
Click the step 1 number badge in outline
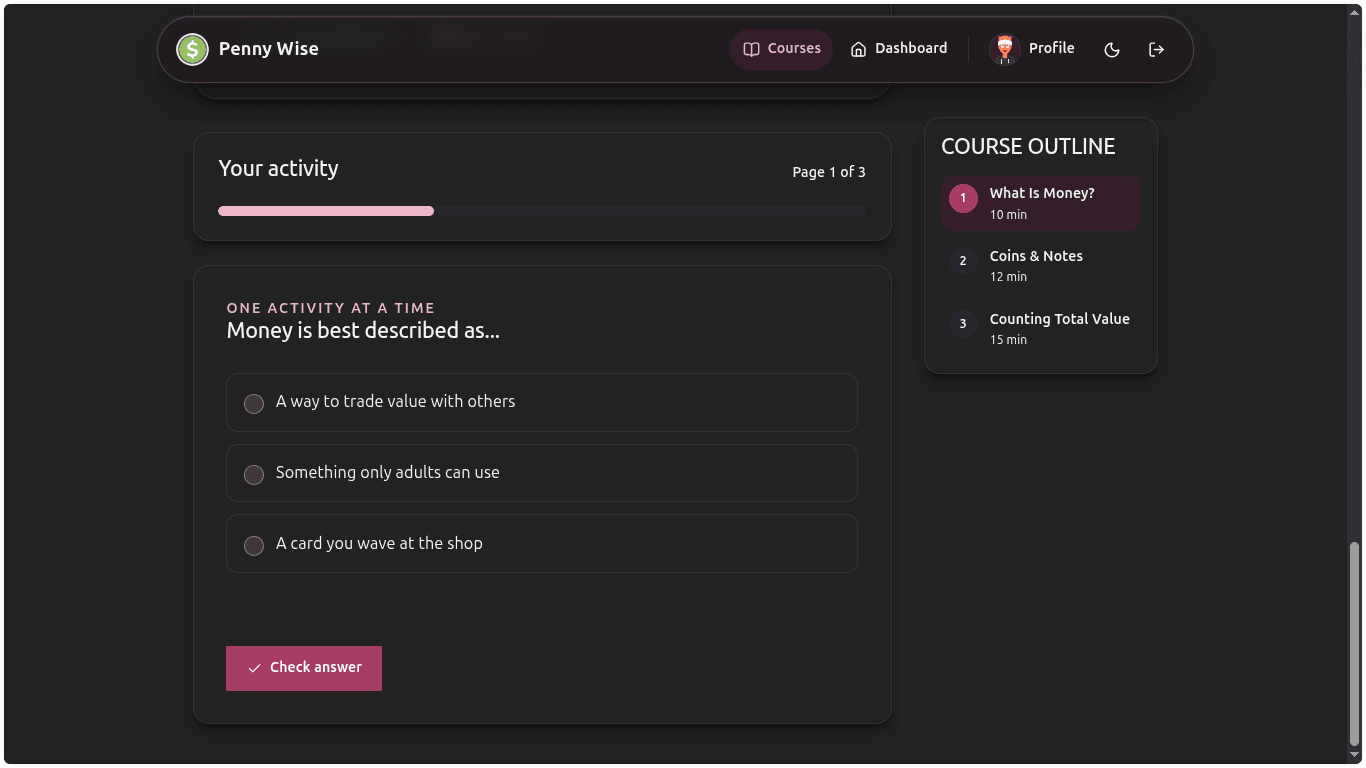963,198
